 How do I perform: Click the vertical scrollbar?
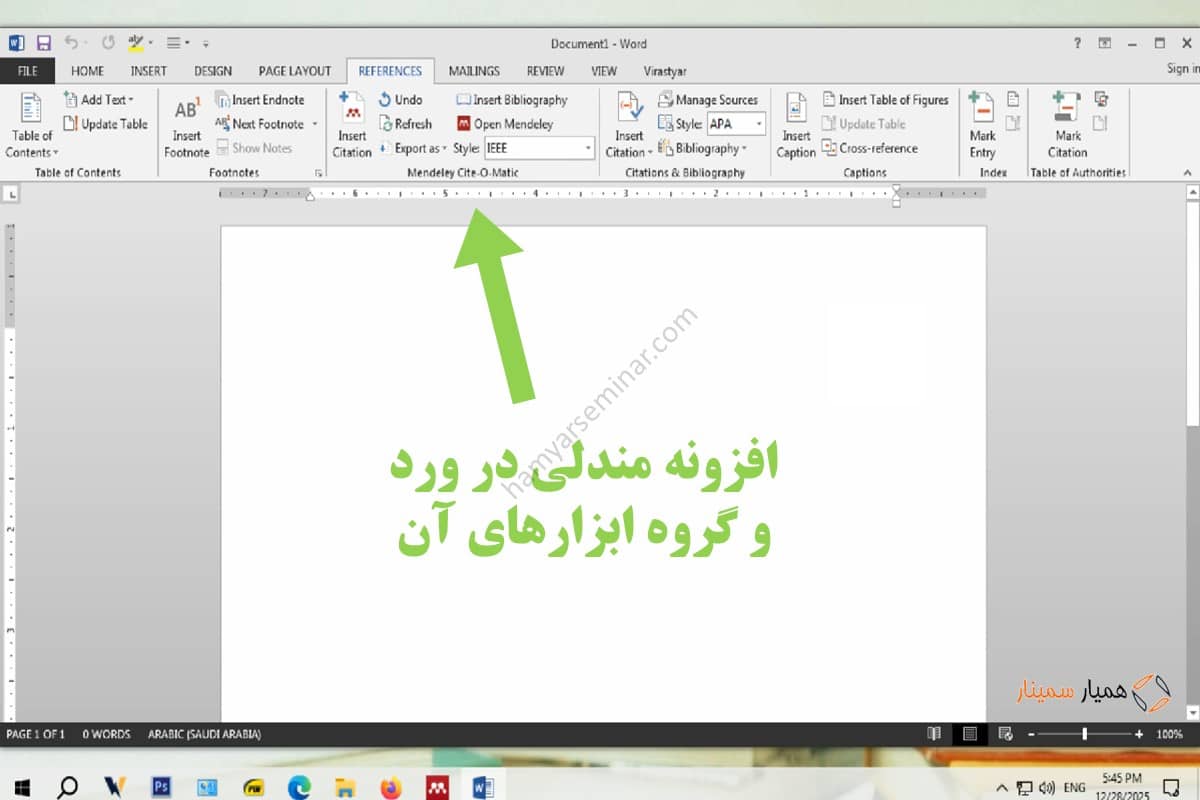1192,452
